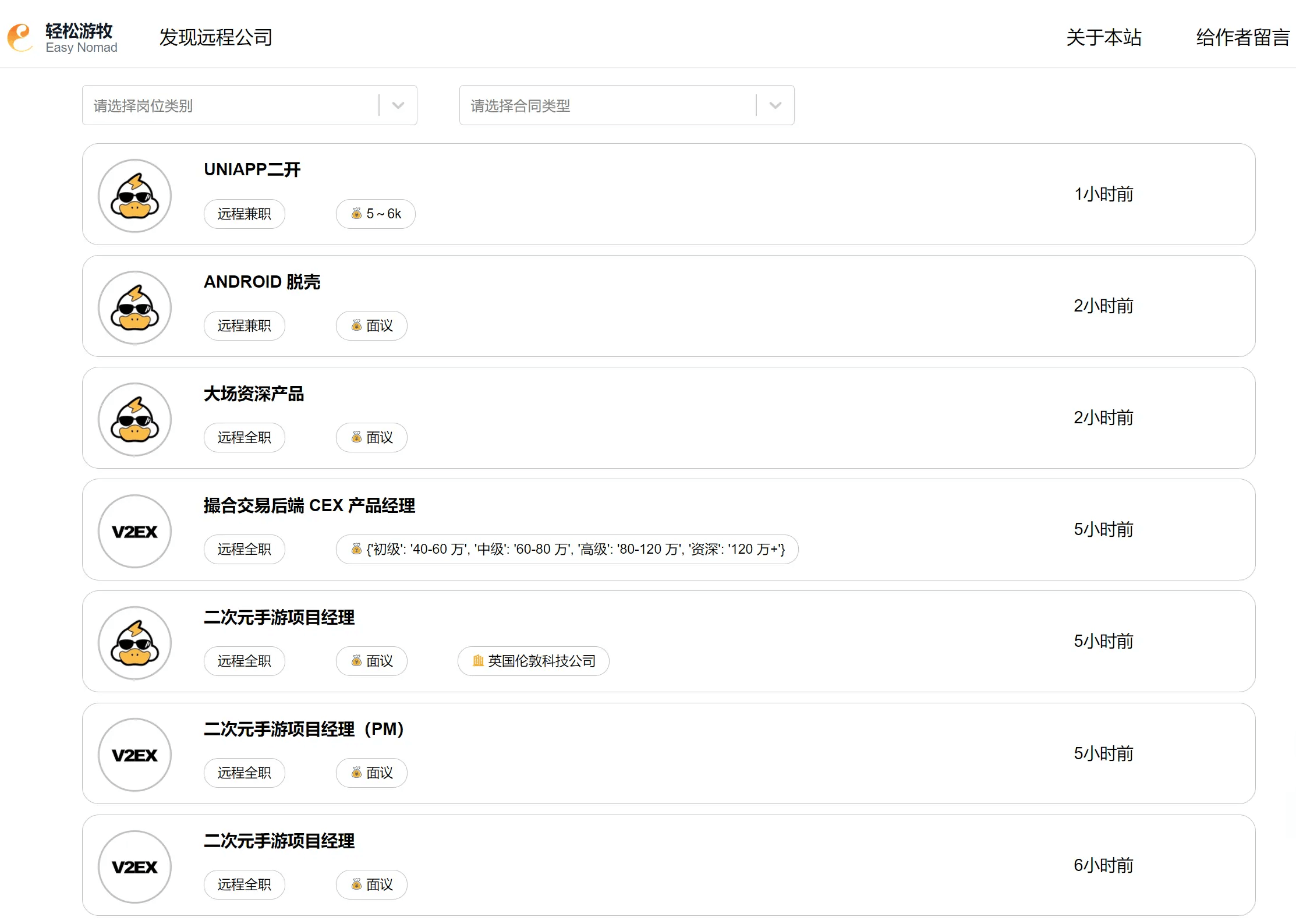Click the salary range tag showing 40-60 万
This screenshot has width=1296, height=924.
pos(566,549)
